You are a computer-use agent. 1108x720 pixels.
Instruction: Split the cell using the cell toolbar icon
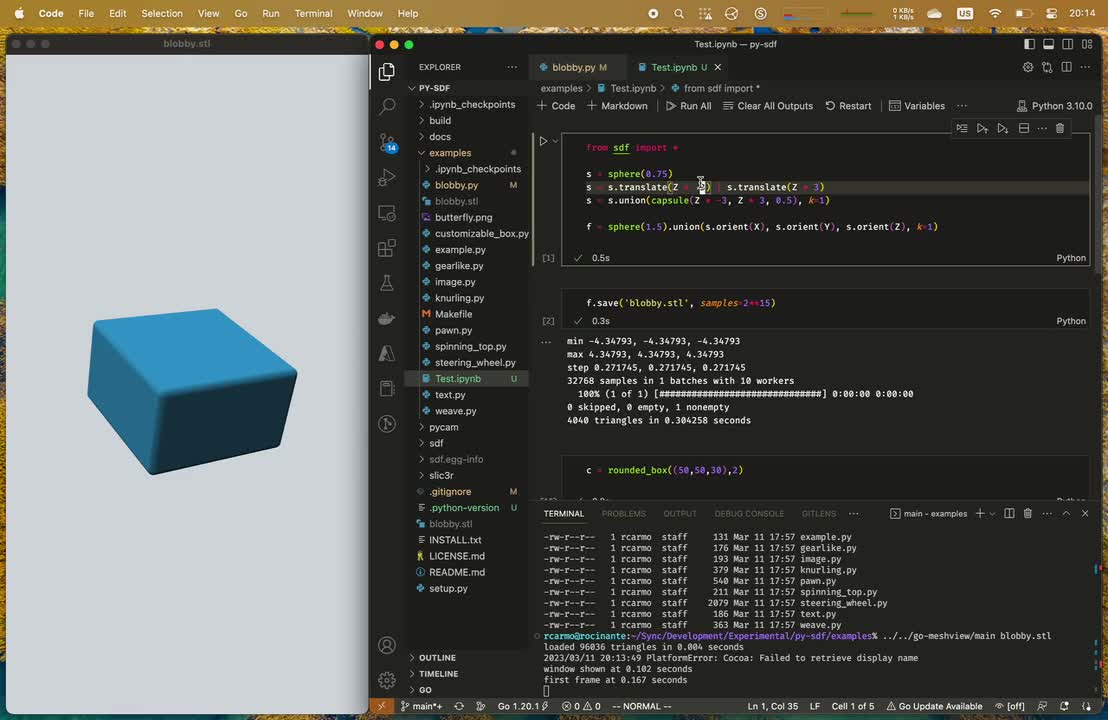tap(1023, 129)
